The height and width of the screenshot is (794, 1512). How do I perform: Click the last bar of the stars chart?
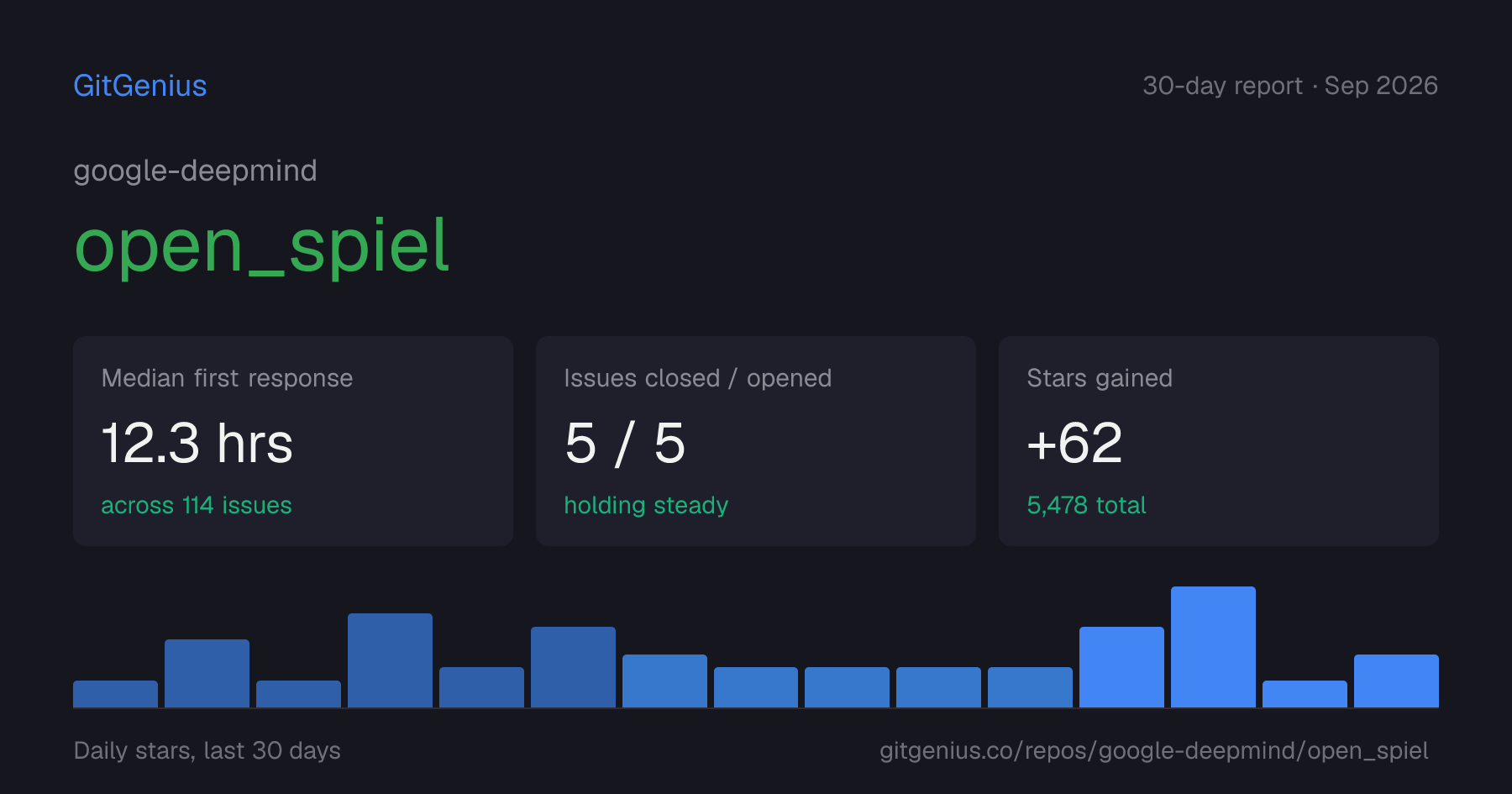[1396, 681]
